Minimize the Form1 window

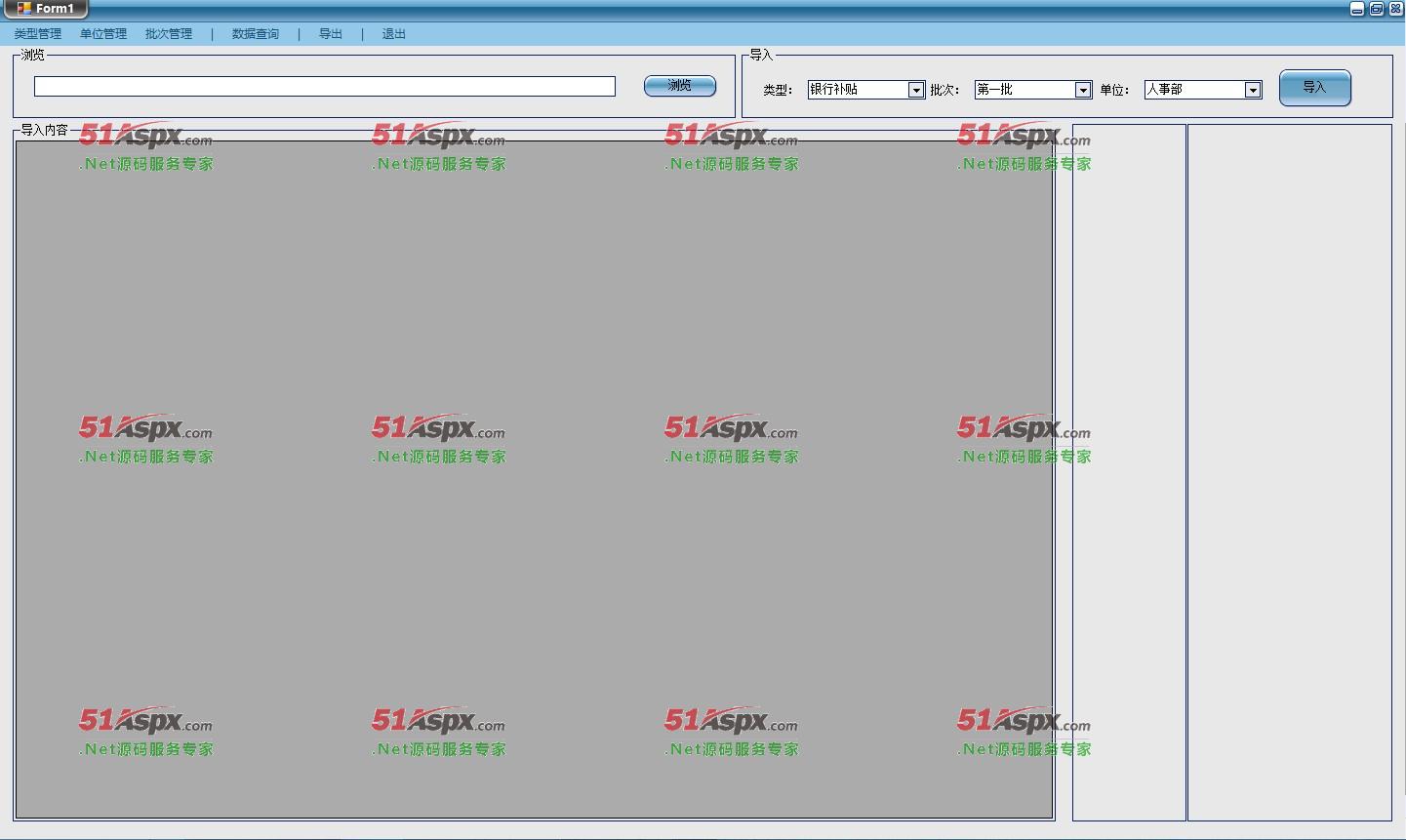[x=1356, y=9]
